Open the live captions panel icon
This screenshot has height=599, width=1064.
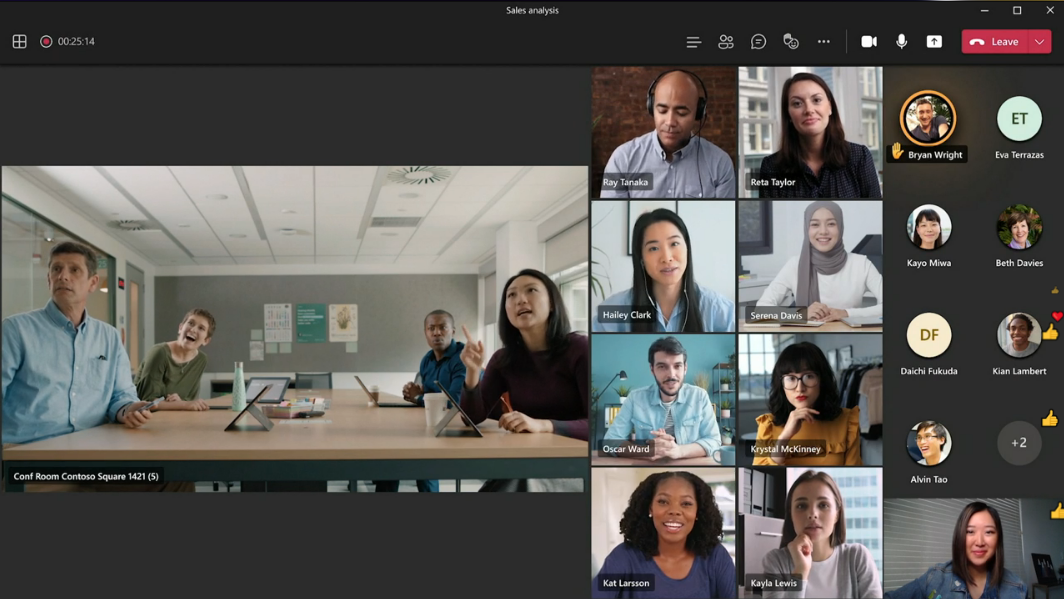click(694, 42)
